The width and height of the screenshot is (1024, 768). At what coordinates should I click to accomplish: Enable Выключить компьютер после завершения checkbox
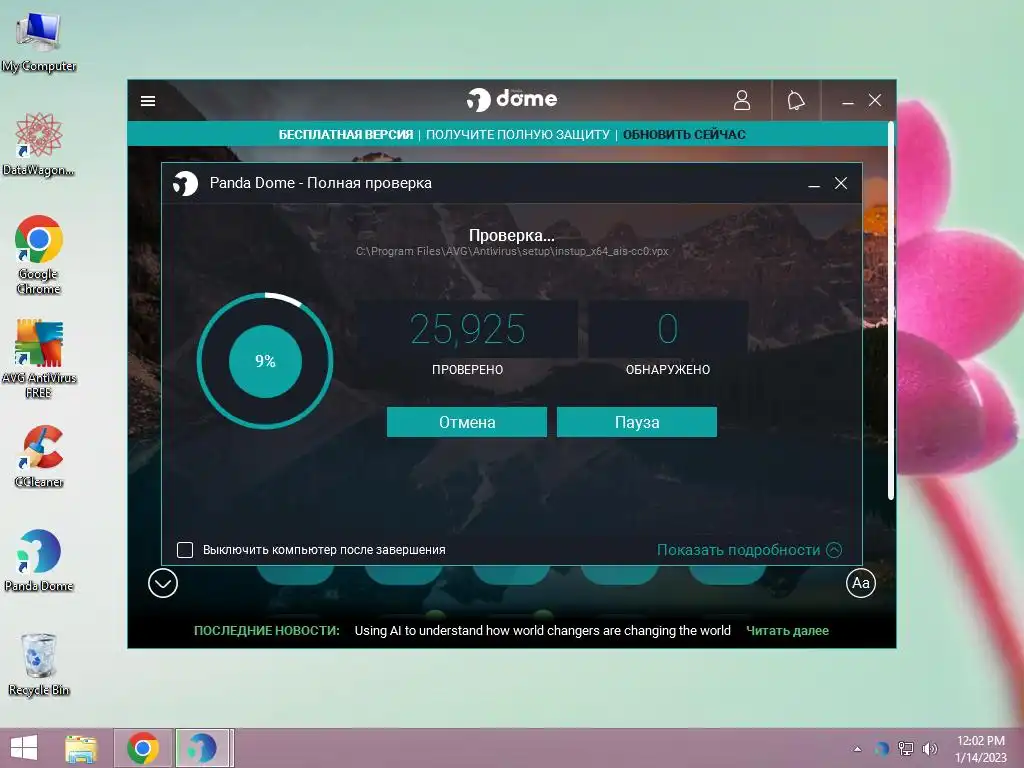(x=185, y=550)
